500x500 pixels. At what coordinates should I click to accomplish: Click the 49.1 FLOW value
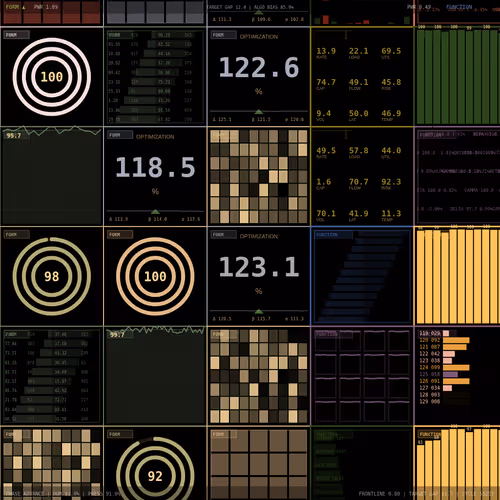(x=358, y=82)
